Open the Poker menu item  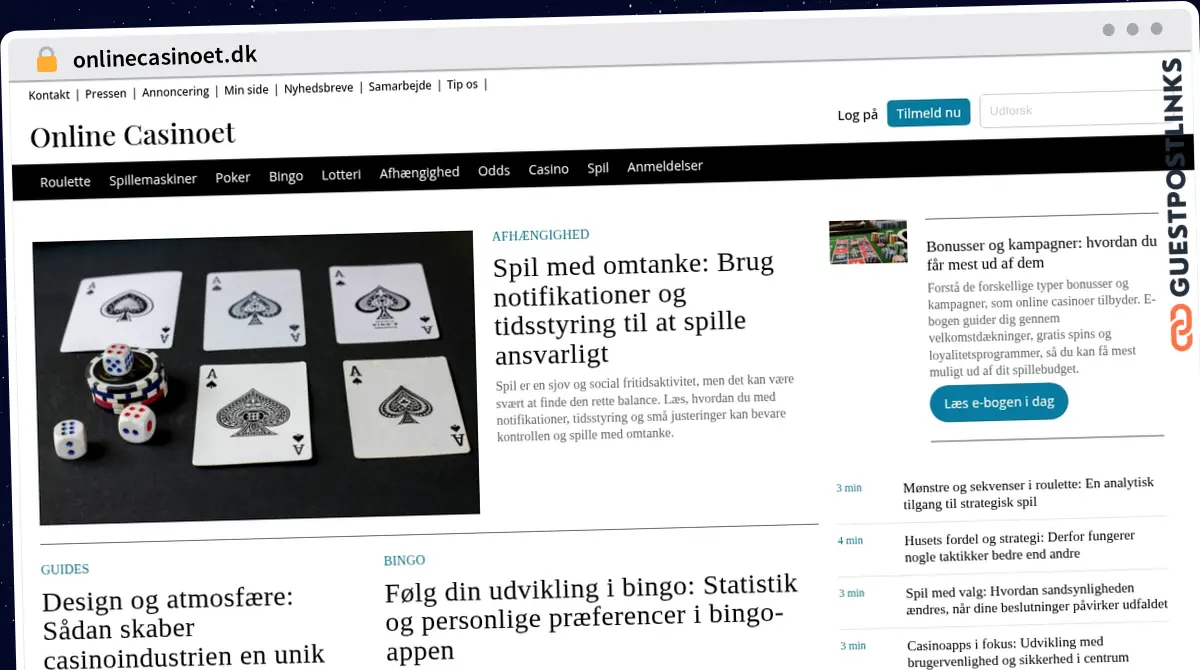pyautogui.click(x=233, y=178)
